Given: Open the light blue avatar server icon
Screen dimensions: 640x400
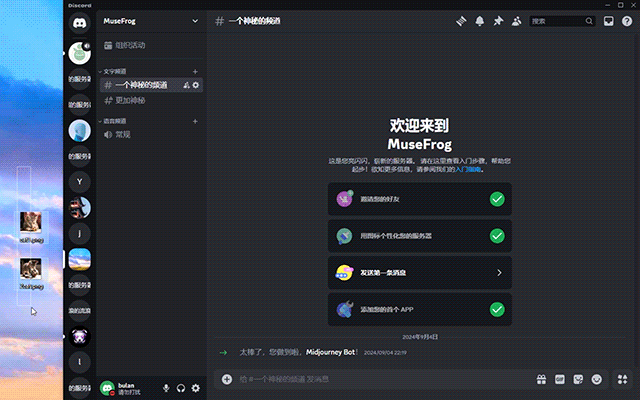Looking at the screenshot, I should (79, 131).
